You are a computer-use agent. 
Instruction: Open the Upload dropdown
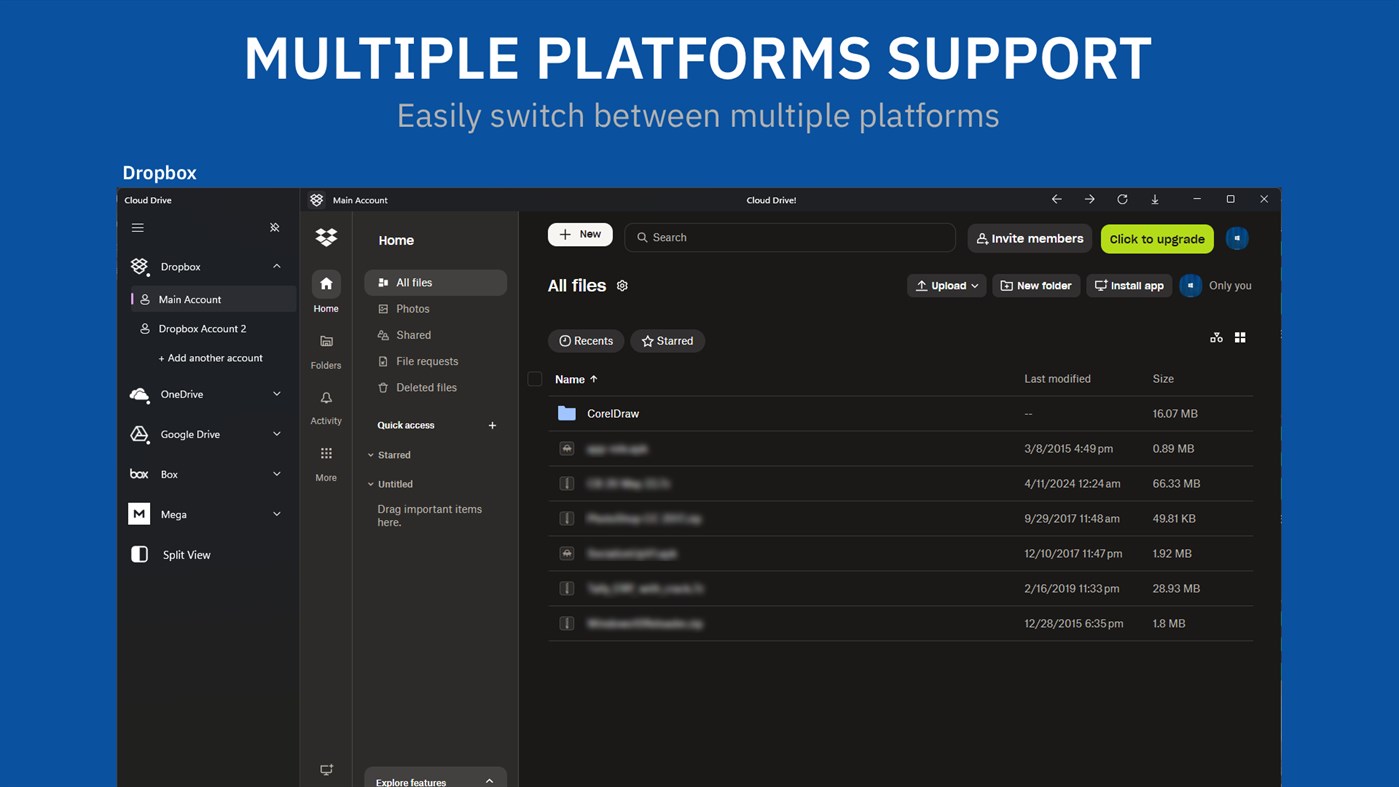pos(947,285)
